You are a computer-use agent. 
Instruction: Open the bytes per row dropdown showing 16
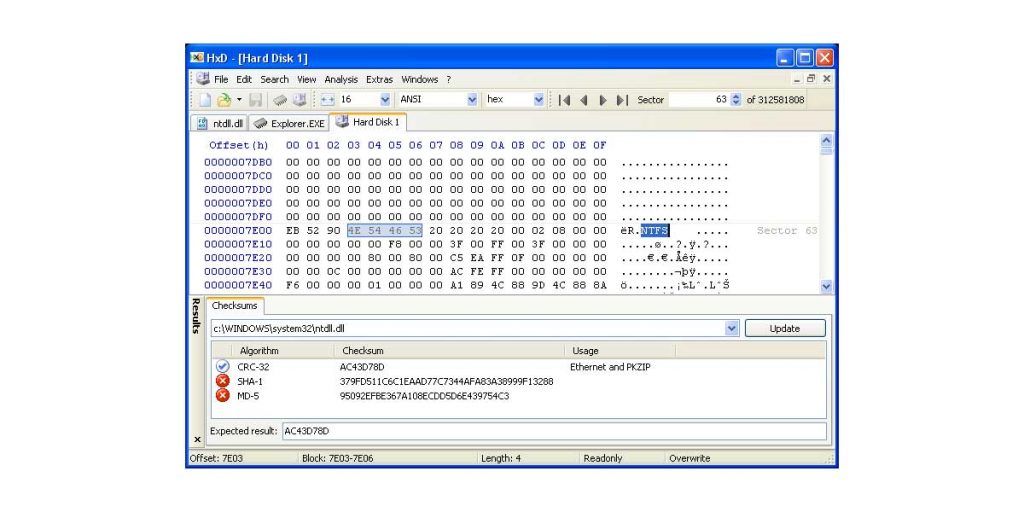(x=385, y=100)
